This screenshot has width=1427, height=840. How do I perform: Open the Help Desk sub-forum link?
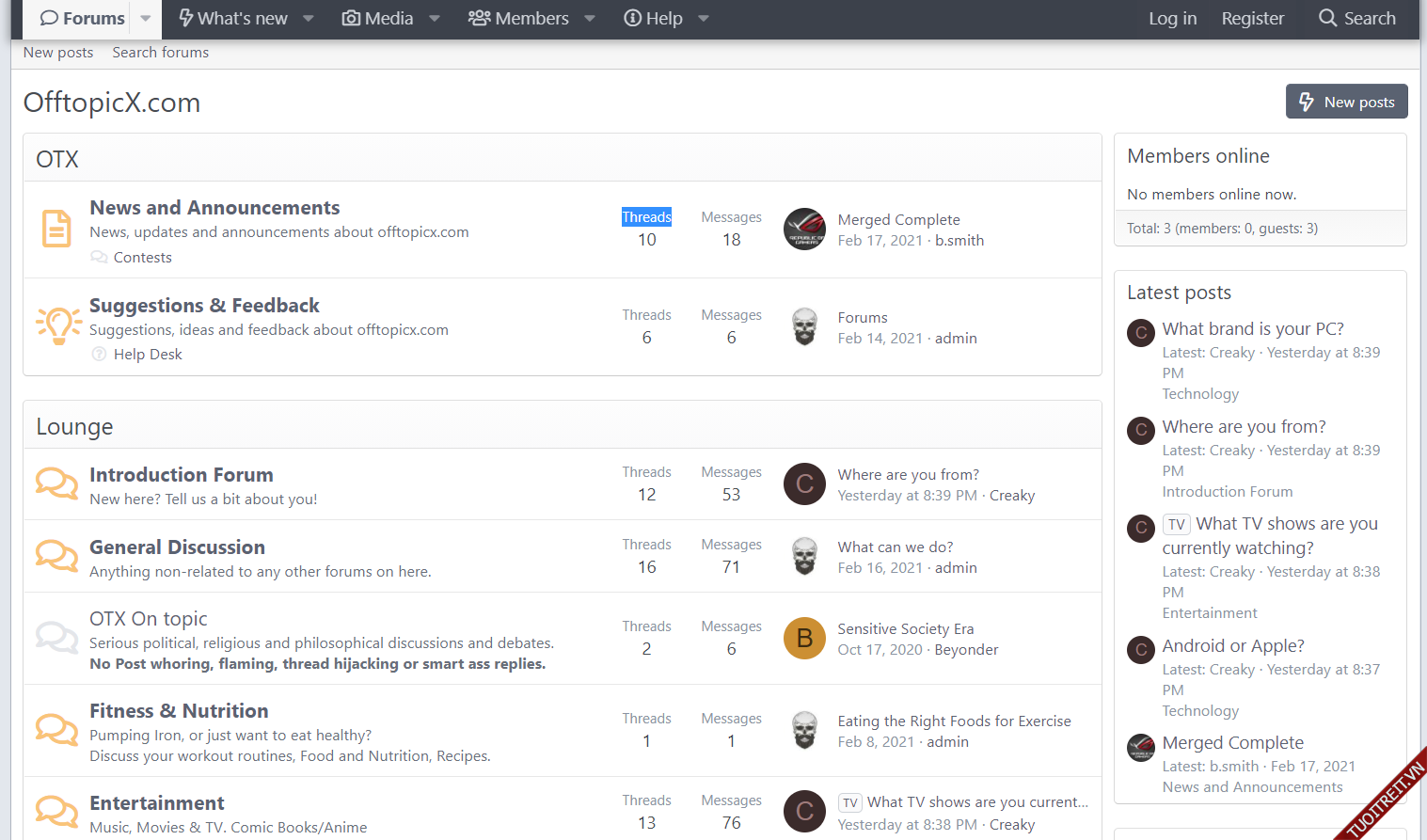point(148,355)
